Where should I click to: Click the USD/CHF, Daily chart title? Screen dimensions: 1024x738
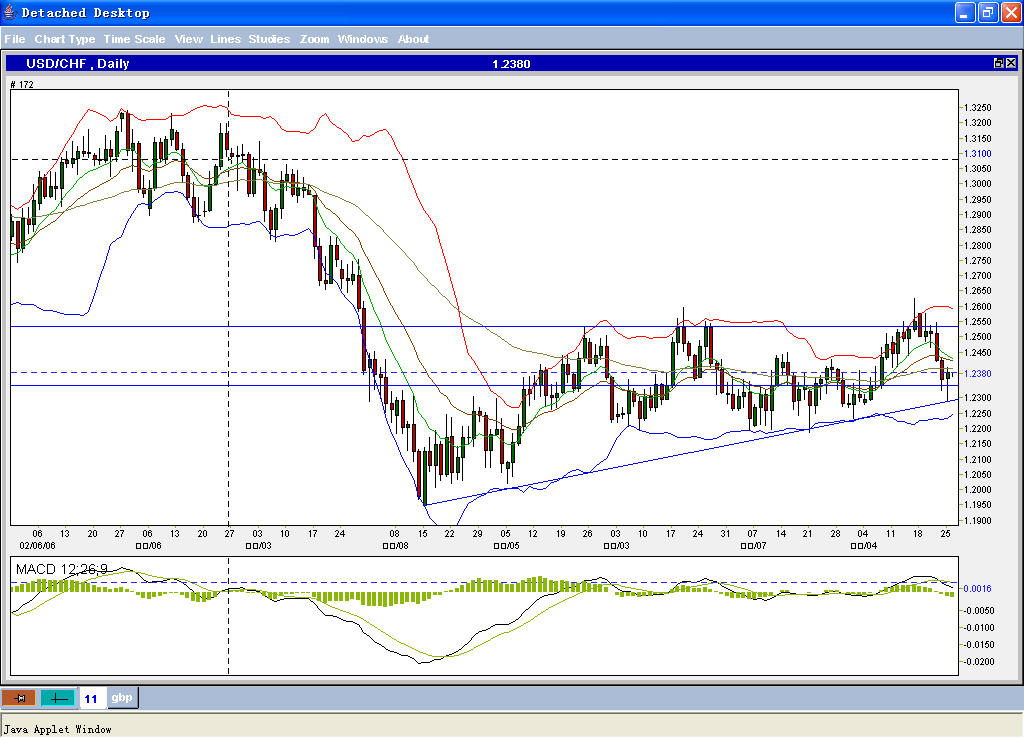click(x=77, y=63)
